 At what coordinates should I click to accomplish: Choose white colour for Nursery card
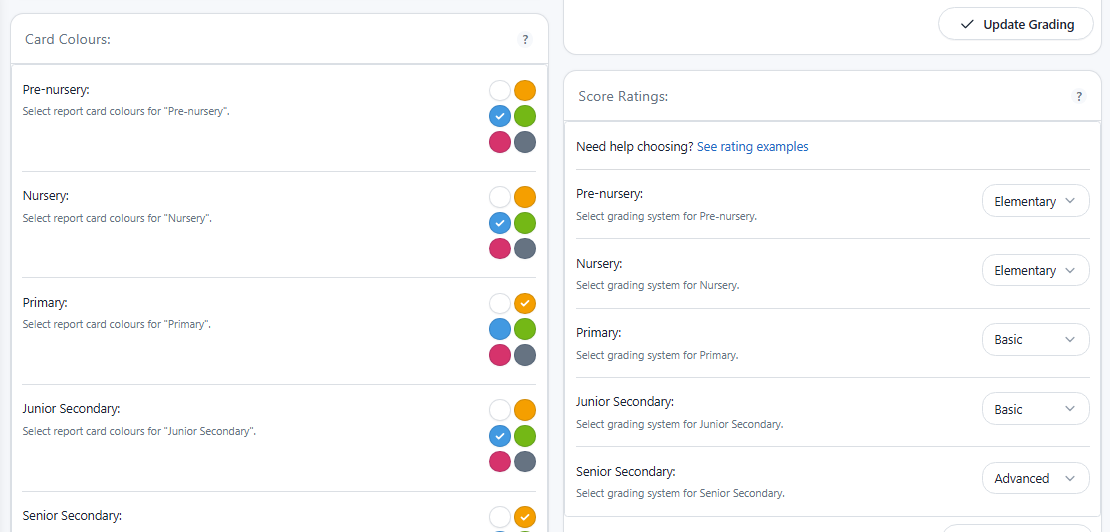click(x=500, y=197)
